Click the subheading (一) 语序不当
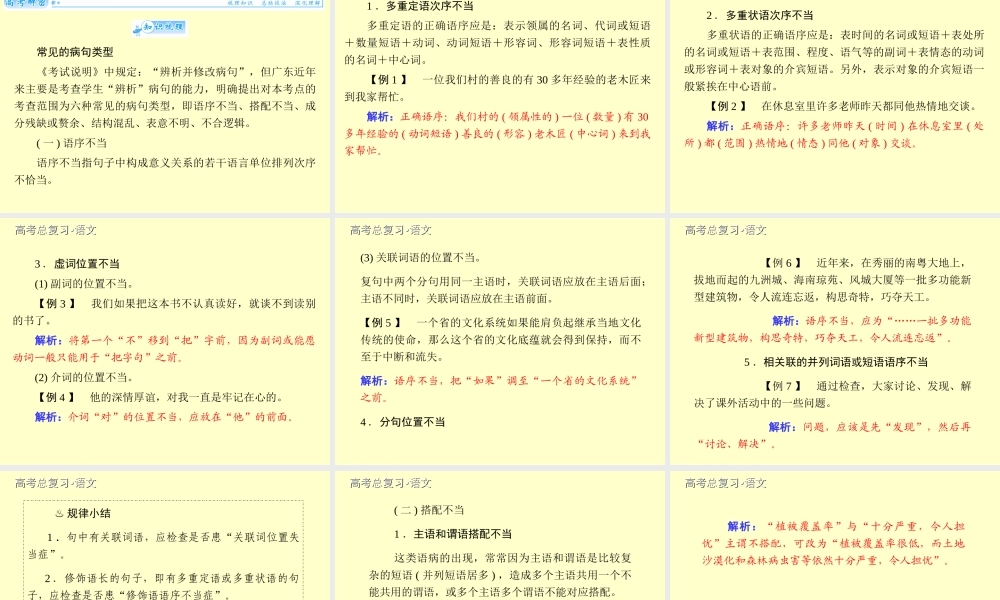The width and height of the screenshot is (1000, 600). 71,143
